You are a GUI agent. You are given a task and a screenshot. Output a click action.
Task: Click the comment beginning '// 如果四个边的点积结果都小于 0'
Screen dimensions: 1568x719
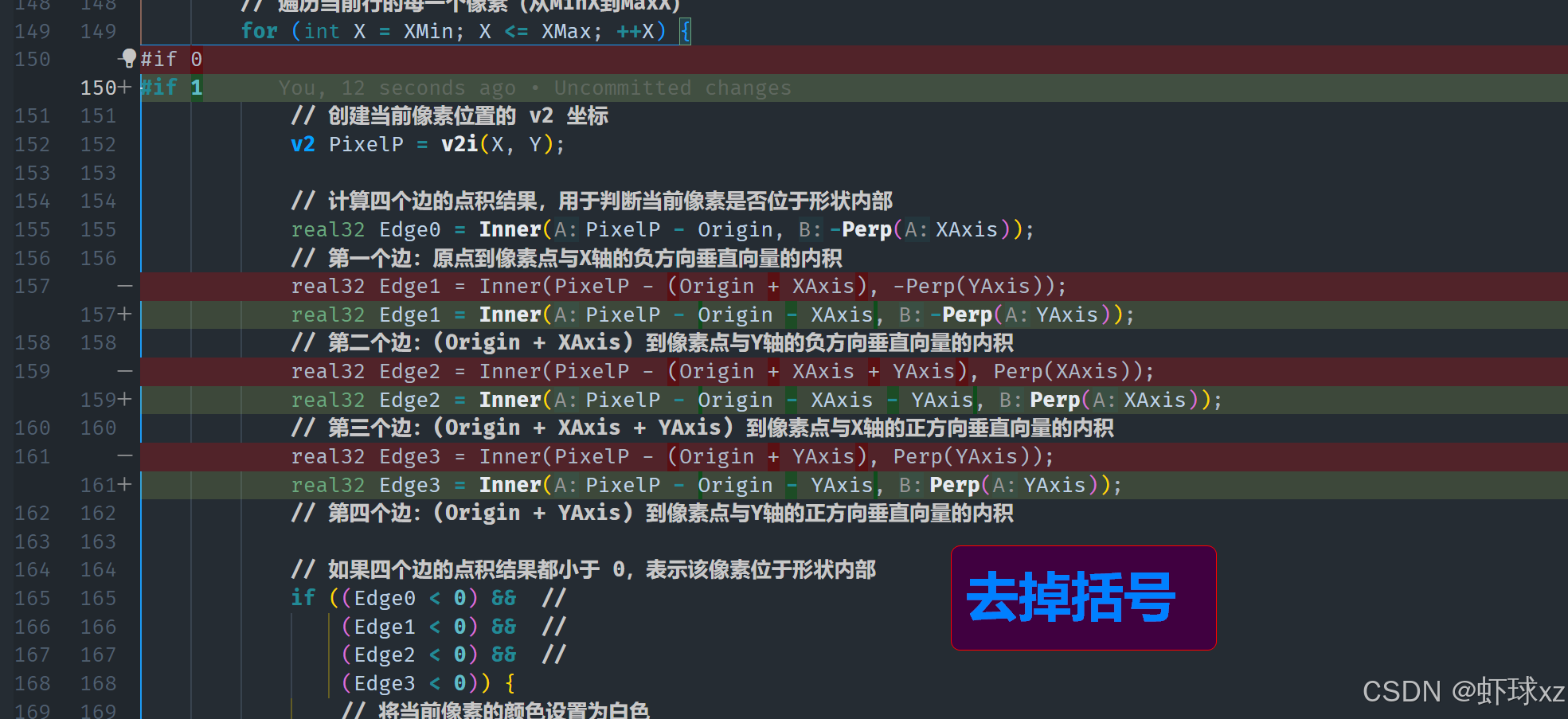click(584, 569)
